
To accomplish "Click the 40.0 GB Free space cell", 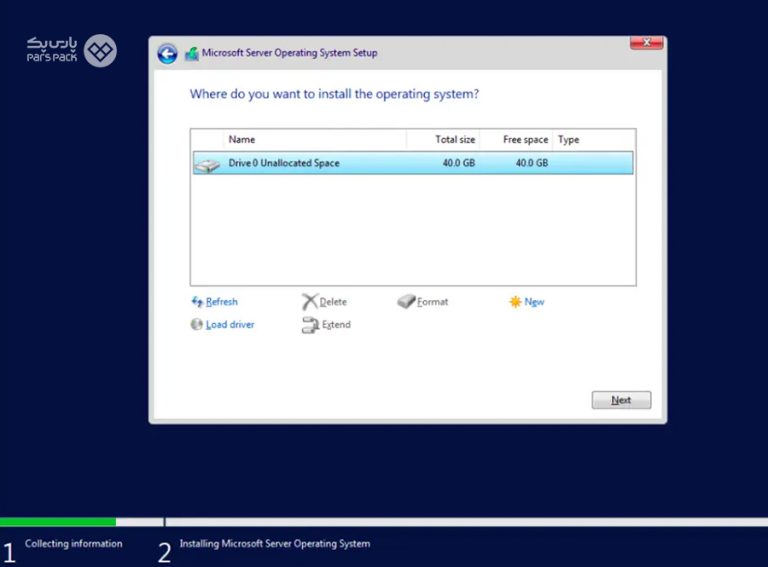I will tap(531, 163).
